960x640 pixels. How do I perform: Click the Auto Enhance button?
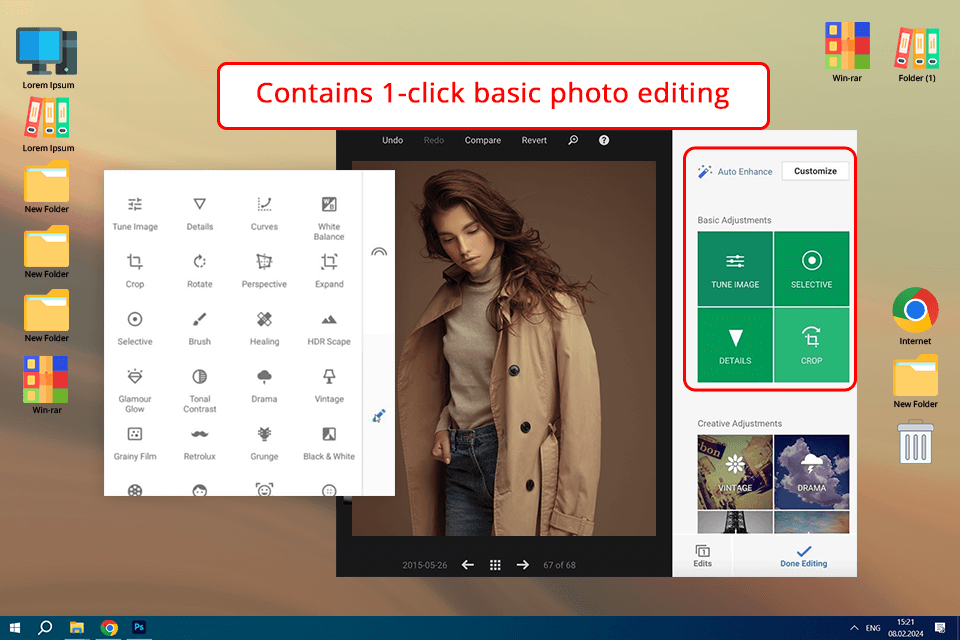(x=735, y=171)
